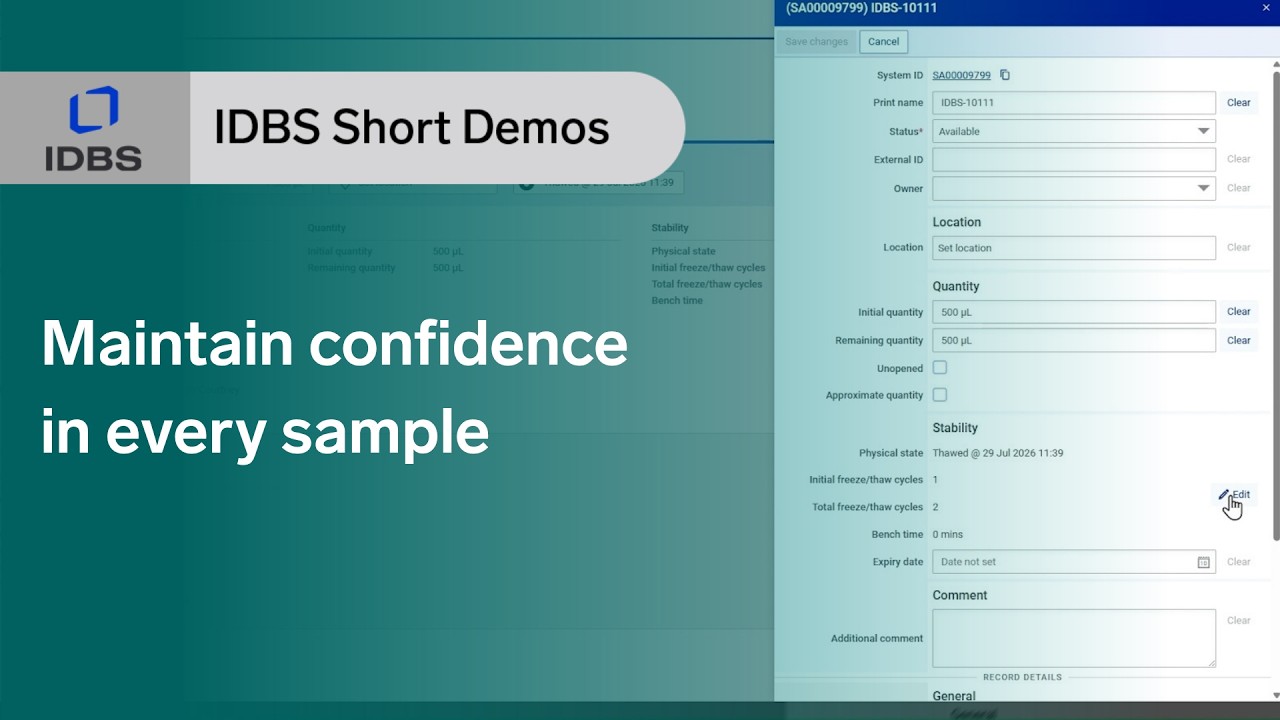Click the scrollbar down arrow
Screen dimensions: 1280x720
point(1275,695)
